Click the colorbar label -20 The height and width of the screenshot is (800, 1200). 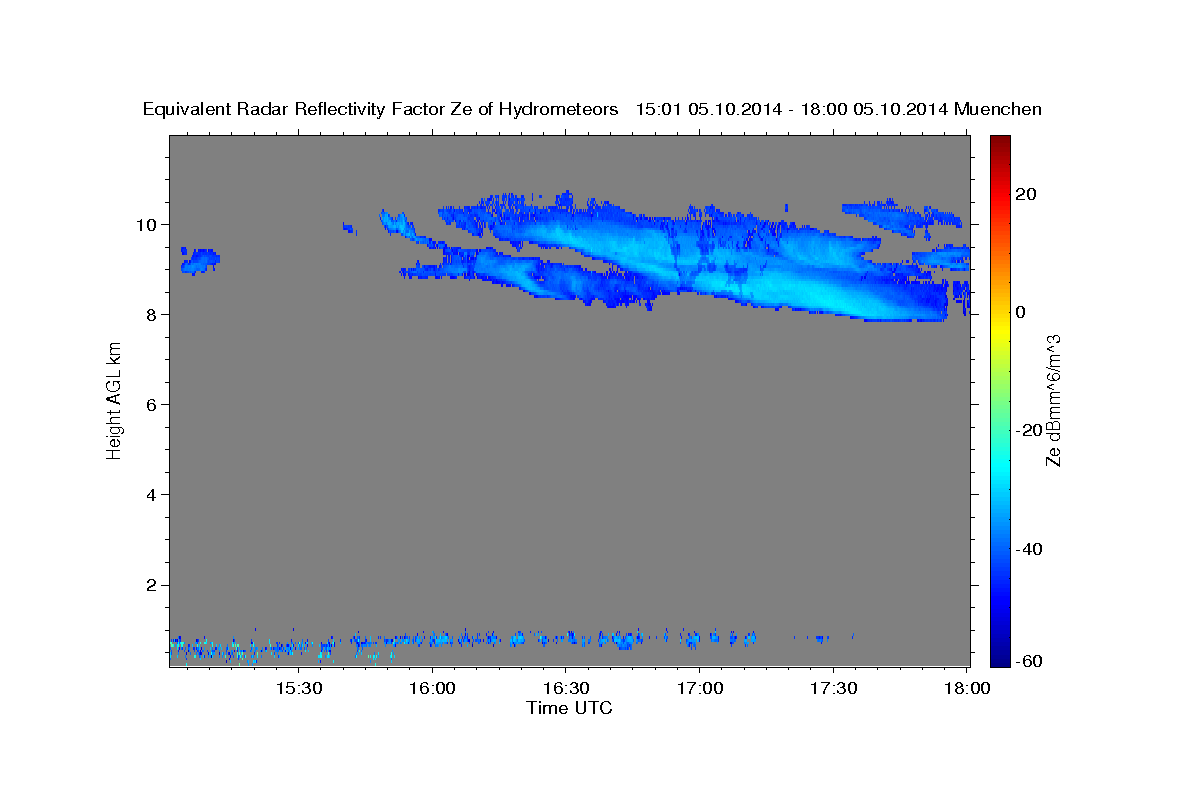click(1028, 430)
